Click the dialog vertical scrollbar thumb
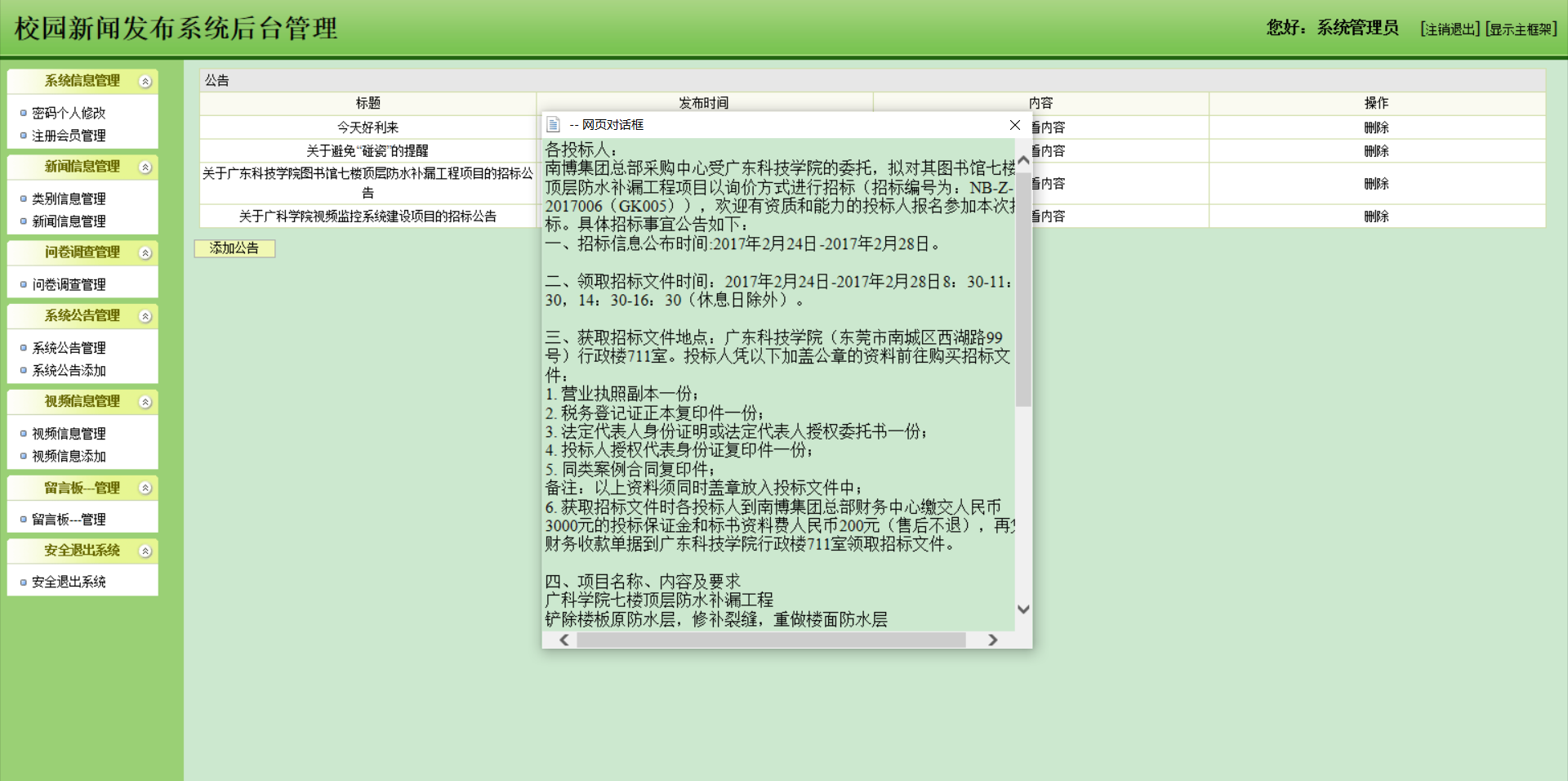 (1023, 288)
